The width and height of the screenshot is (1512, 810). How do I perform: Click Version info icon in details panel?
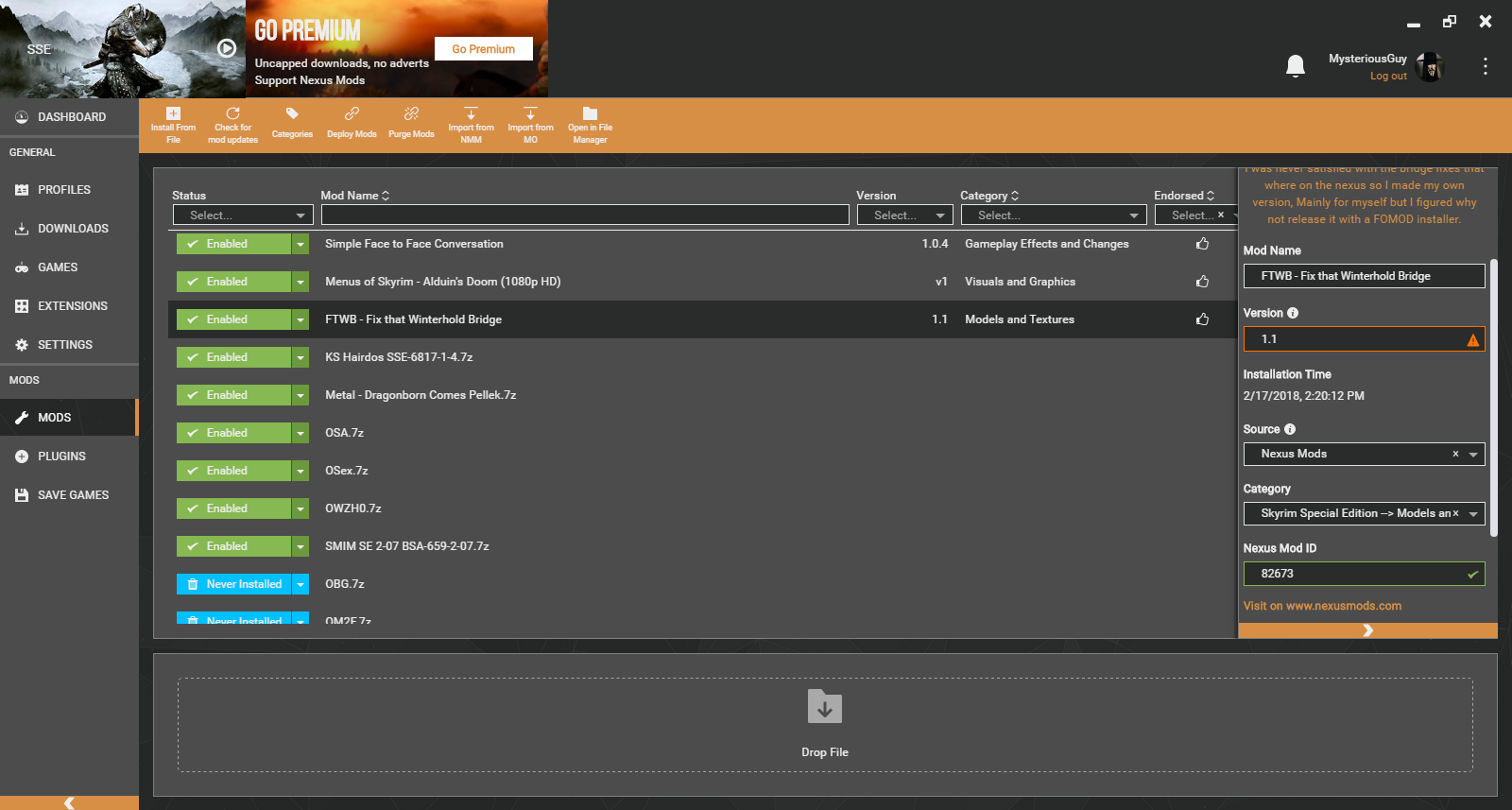pyautogui.click(x=1293, y=313)
